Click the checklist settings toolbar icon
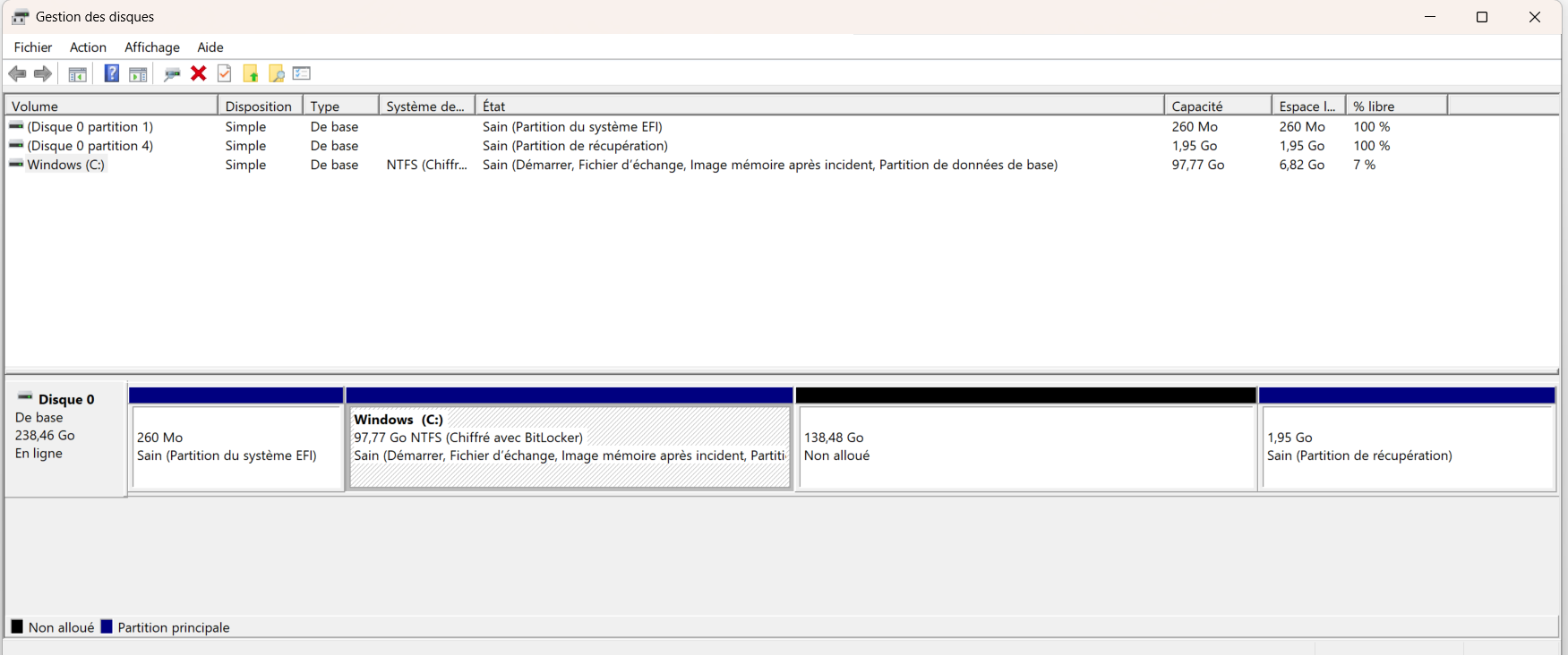1568x655 pixels. coord(302,73)
